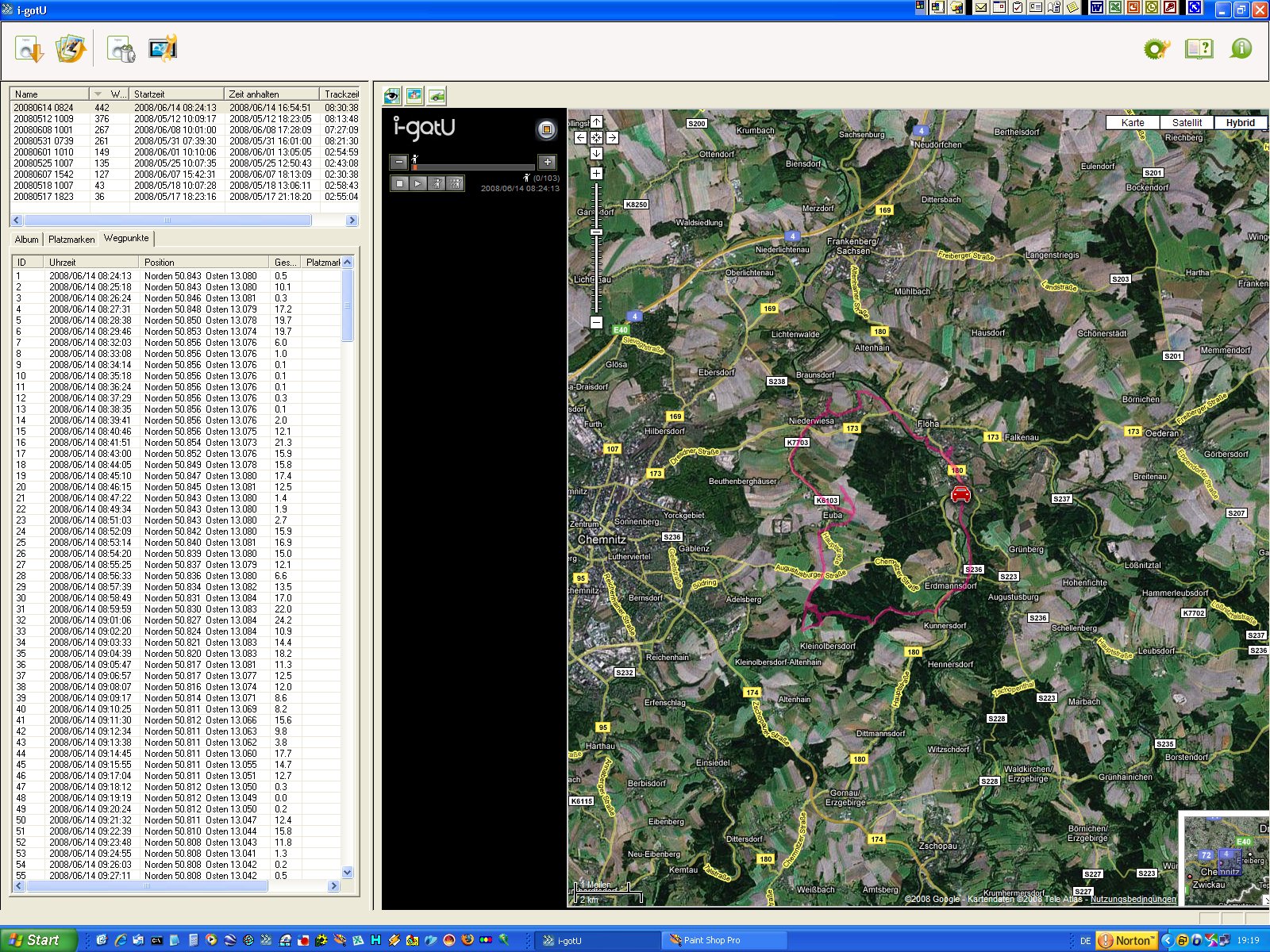The image size is (1270, 952).
Task: Pan the map down with the arrow
Action: tap(596, 153)
